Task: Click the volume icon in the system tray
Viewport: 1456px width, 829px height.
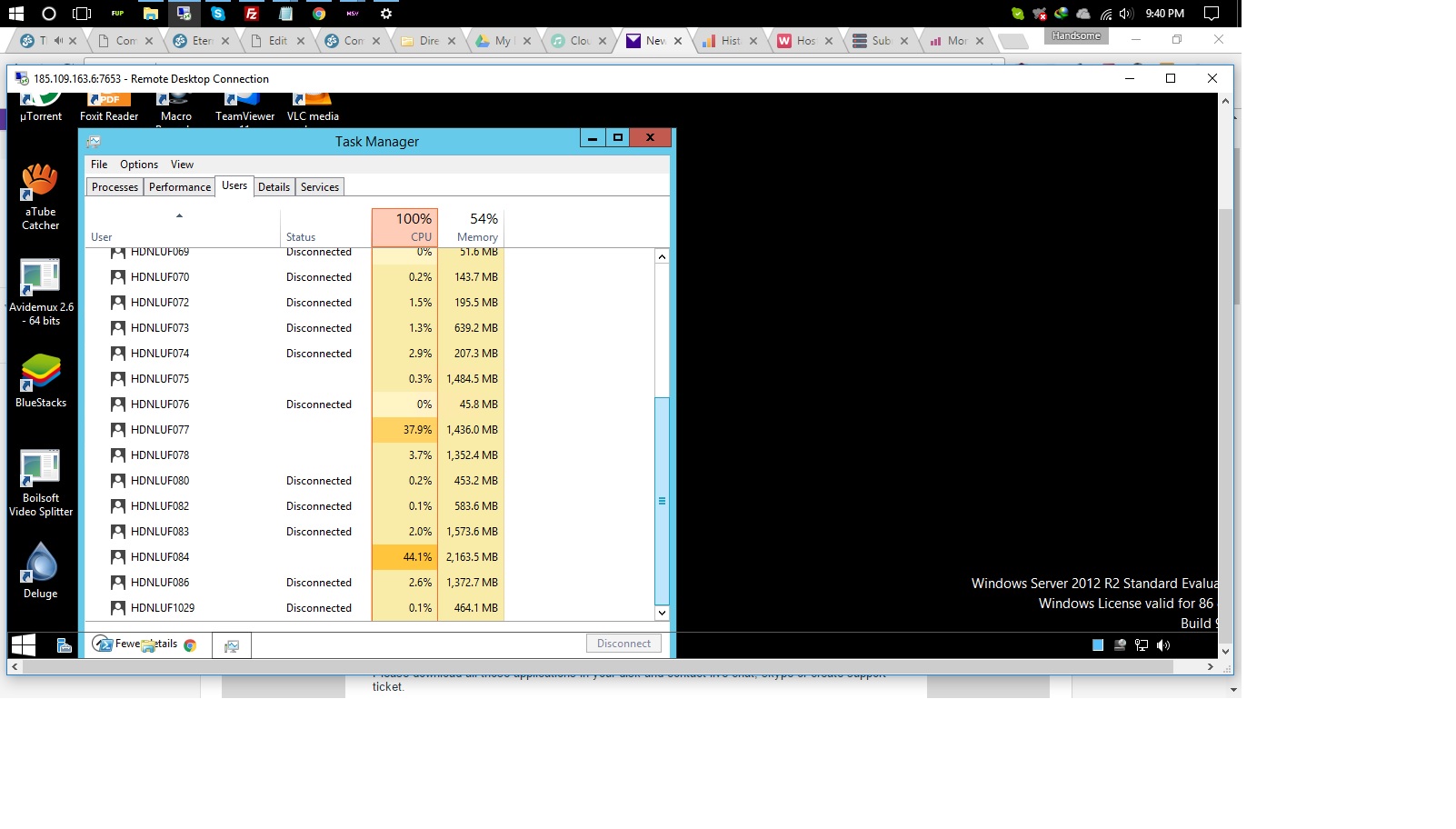Action: (1126, 14)
